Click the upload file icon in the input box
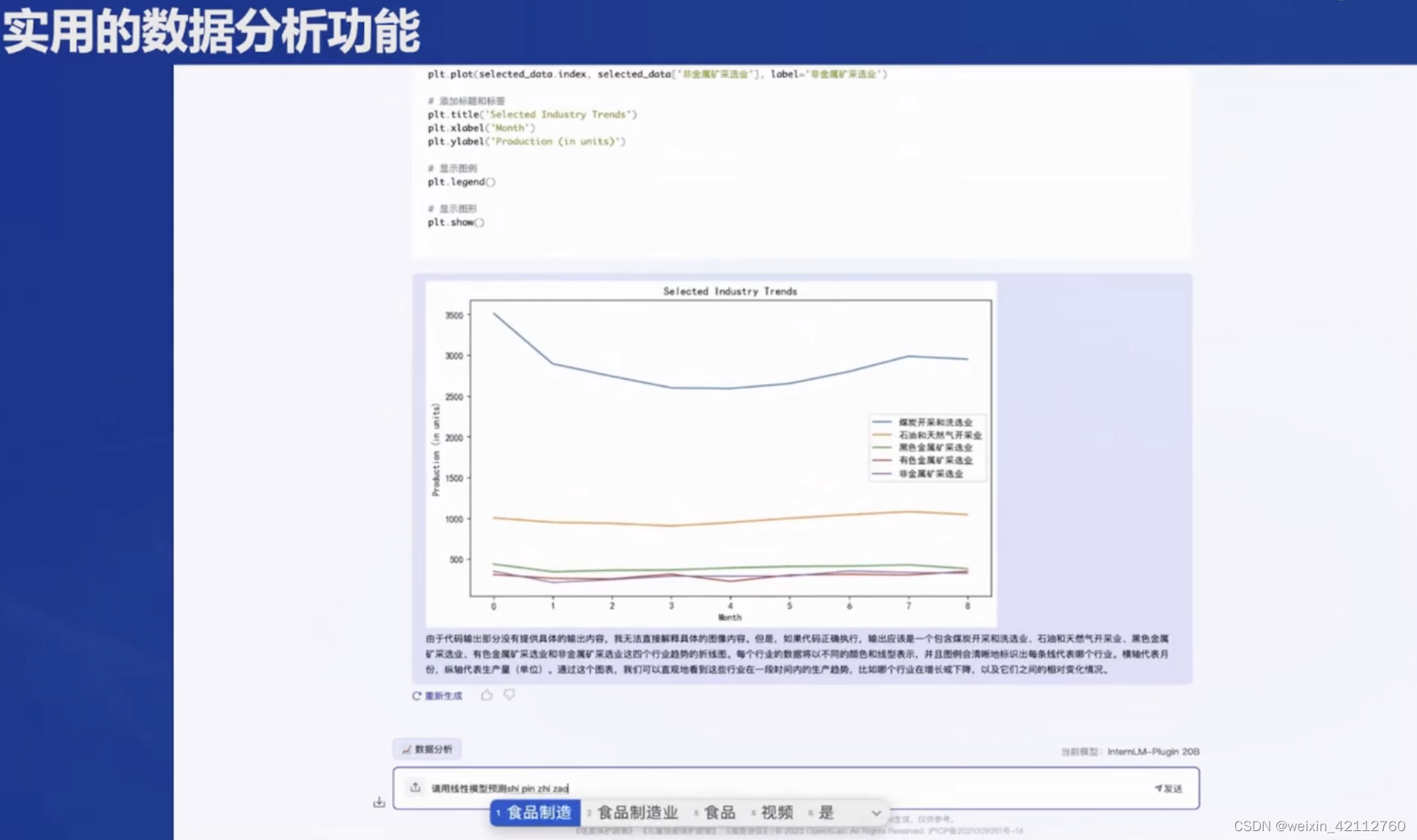1417x840 pixels. click(415, 787)
